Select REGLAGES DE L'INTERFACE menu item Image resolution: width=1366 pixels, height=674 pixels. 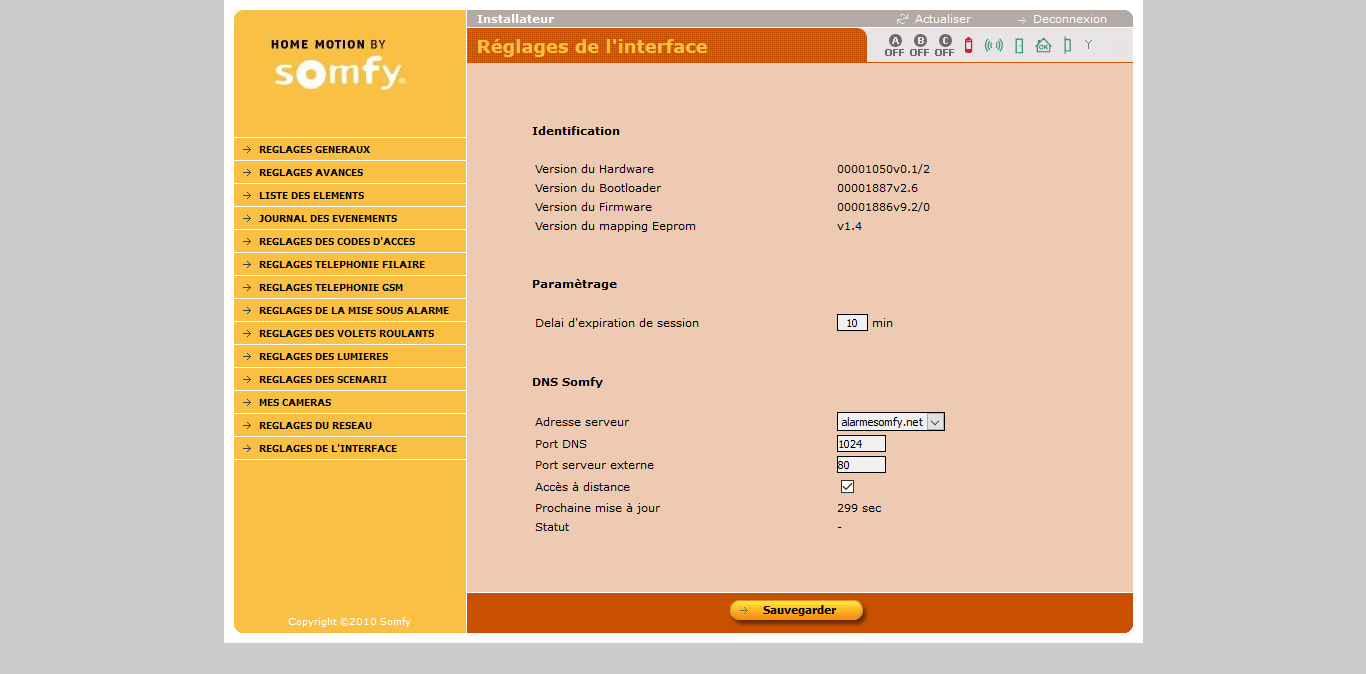[350, 448]
